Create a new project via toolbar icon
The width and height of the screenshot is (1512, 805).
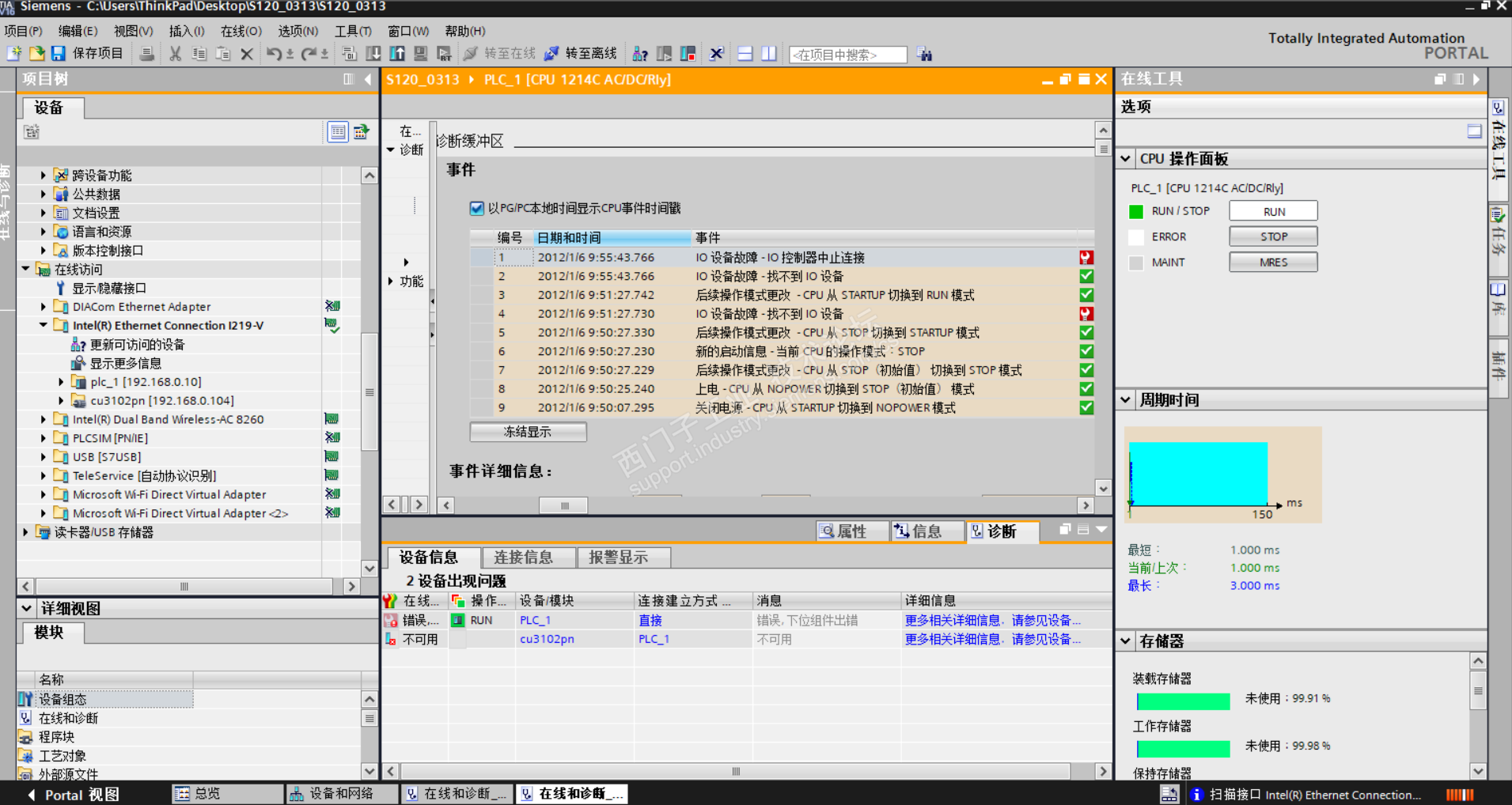point(14,54)
